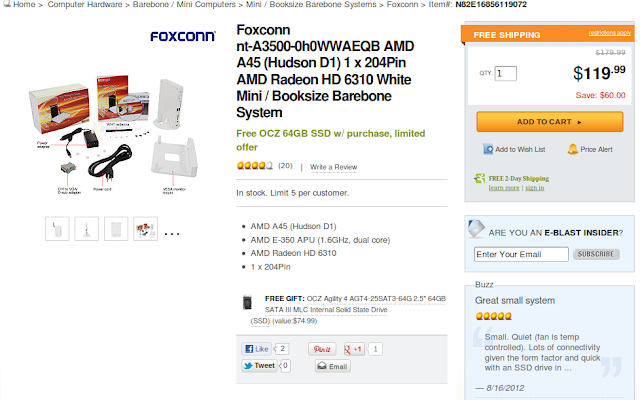
Task: Open the Write a Review link
Action: (334, 166)
